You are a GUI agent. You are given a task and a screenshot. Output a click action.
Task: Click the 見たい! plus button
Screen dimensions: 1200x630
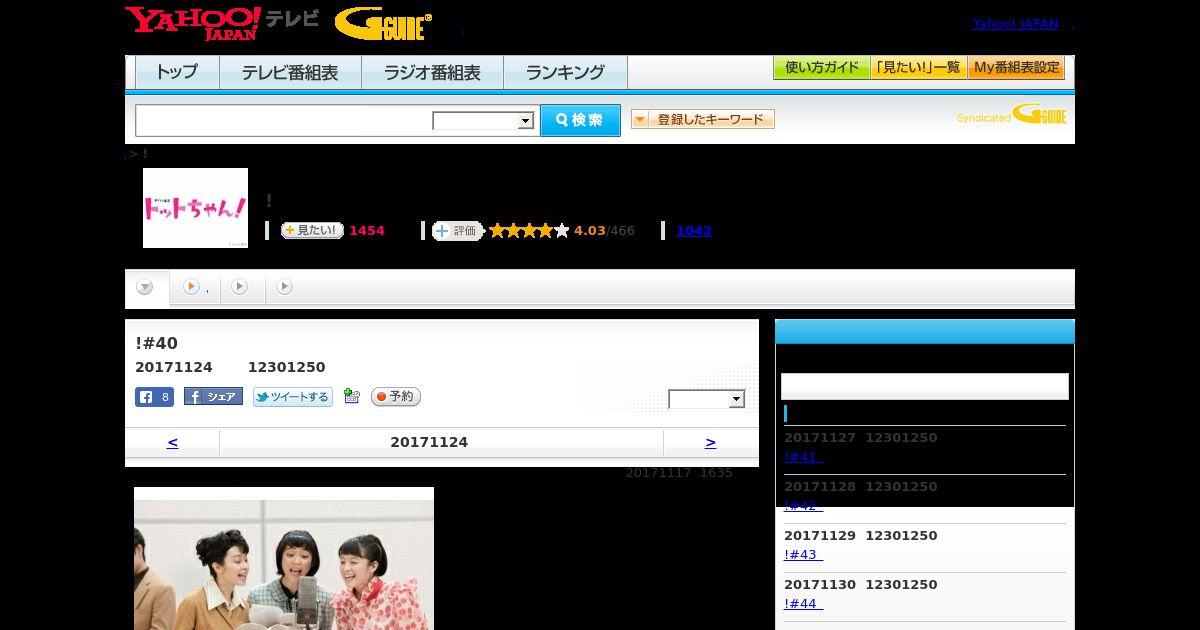(x=312, y=231)
